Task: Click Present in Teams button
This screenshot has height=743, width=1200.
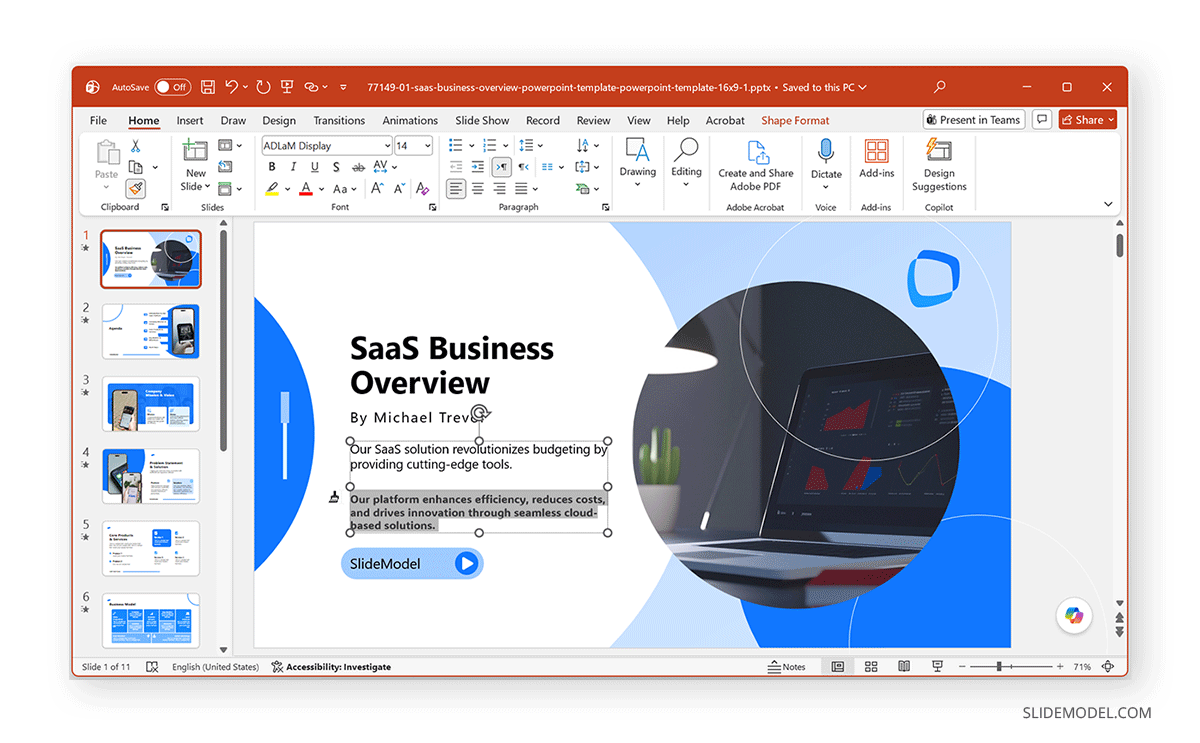Action: point(973,120)
